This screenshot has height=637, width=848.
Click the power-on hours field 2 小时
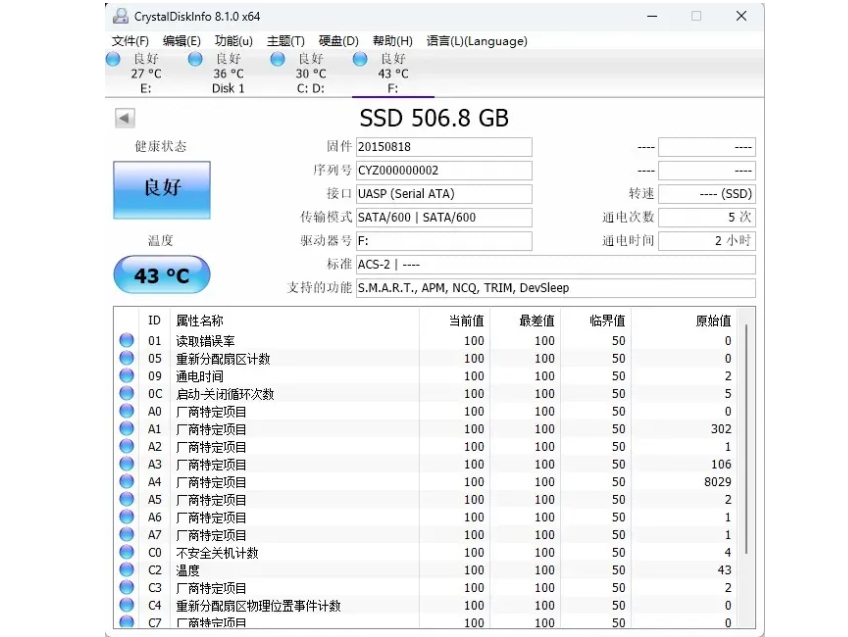coord(707,241)
